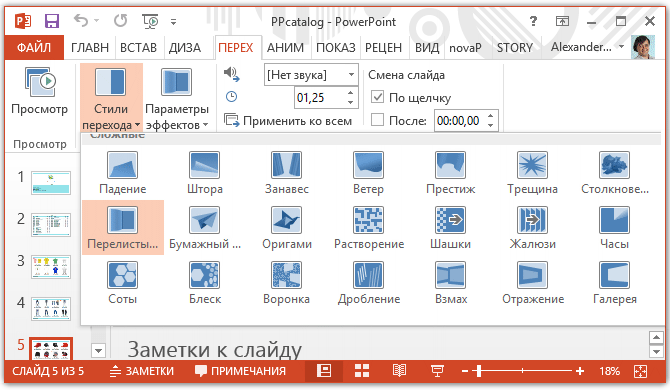Screen dimensions: 670x390
Task: Choose the Занавес transition
Action: click(x=287, y=173)
